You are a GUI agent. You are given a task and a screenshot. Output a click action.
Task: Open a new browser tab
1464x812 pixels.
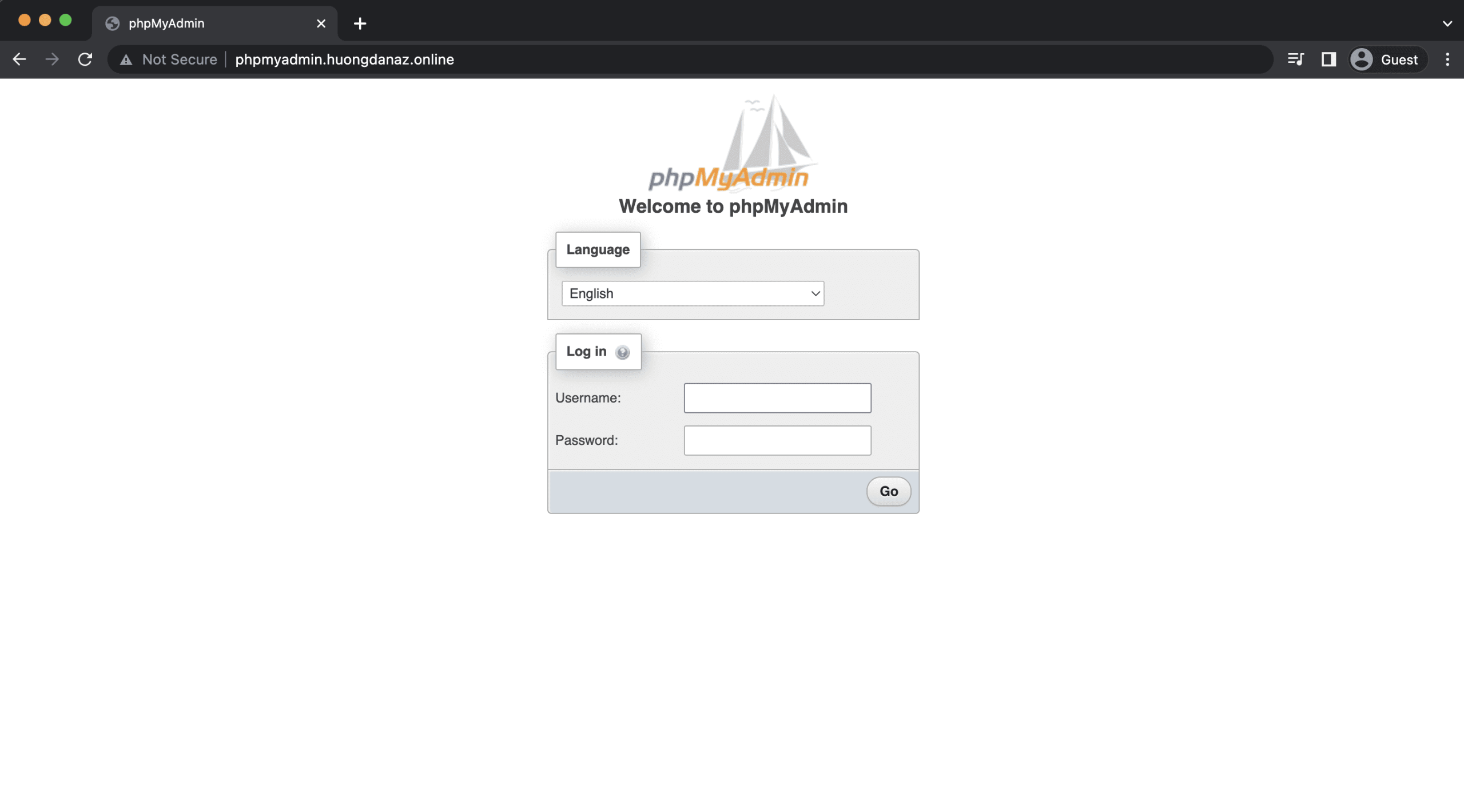point(360,23)
